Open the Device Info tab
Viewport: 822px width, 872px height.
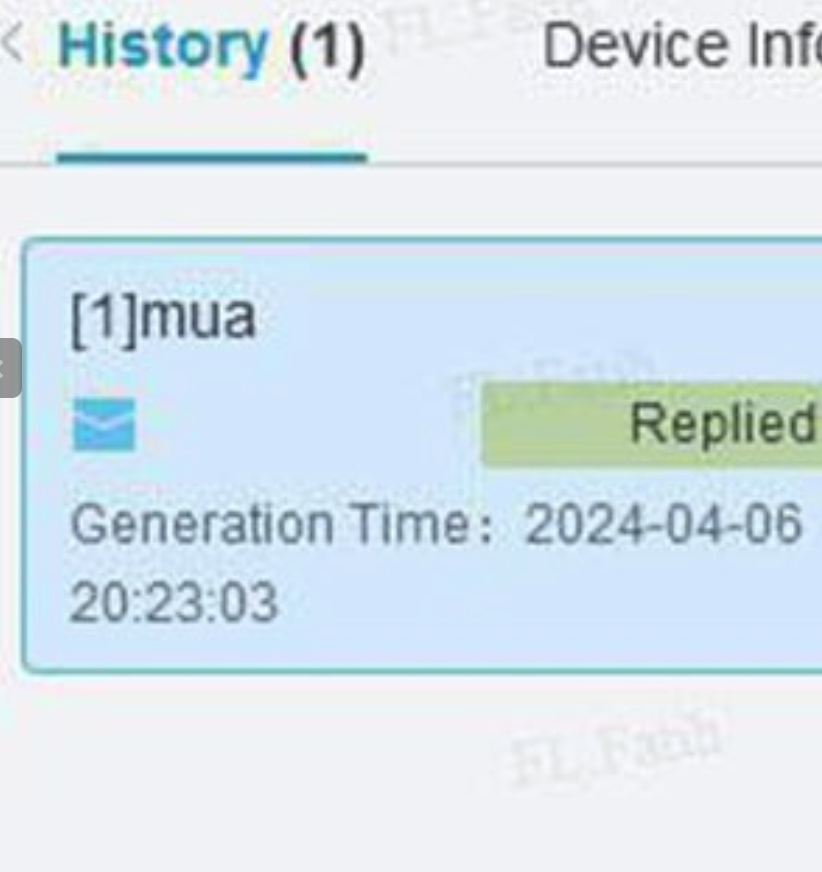click(x=680, y=46)
